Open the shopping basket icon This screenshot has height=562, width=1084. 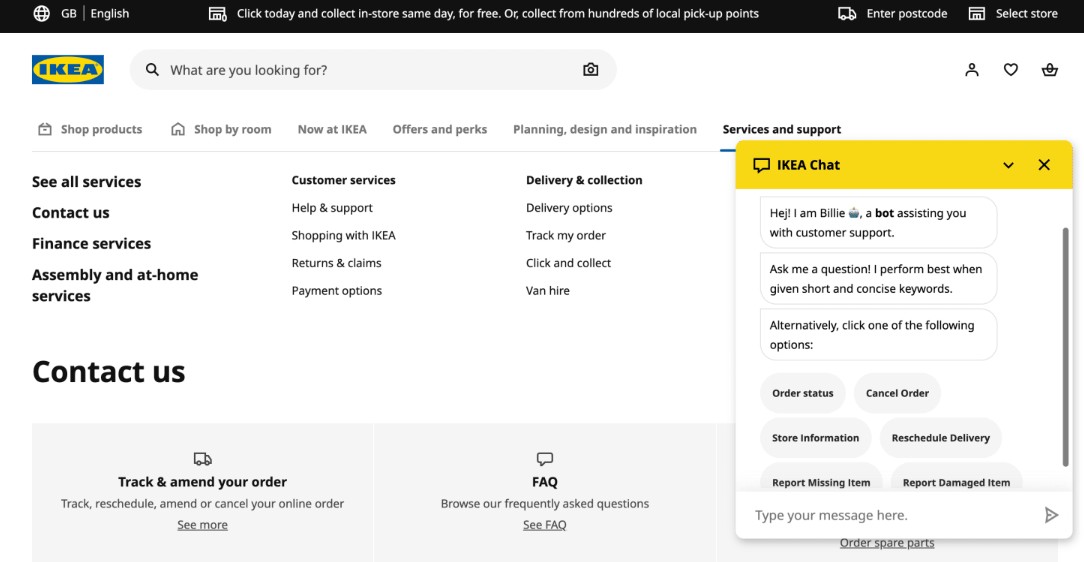[1049, 69]
